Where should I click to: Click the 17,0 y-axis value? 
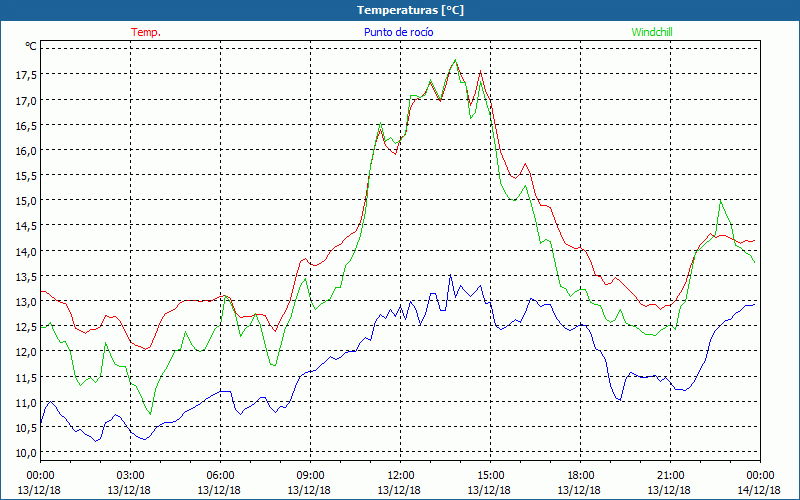(x=26, y=101)
